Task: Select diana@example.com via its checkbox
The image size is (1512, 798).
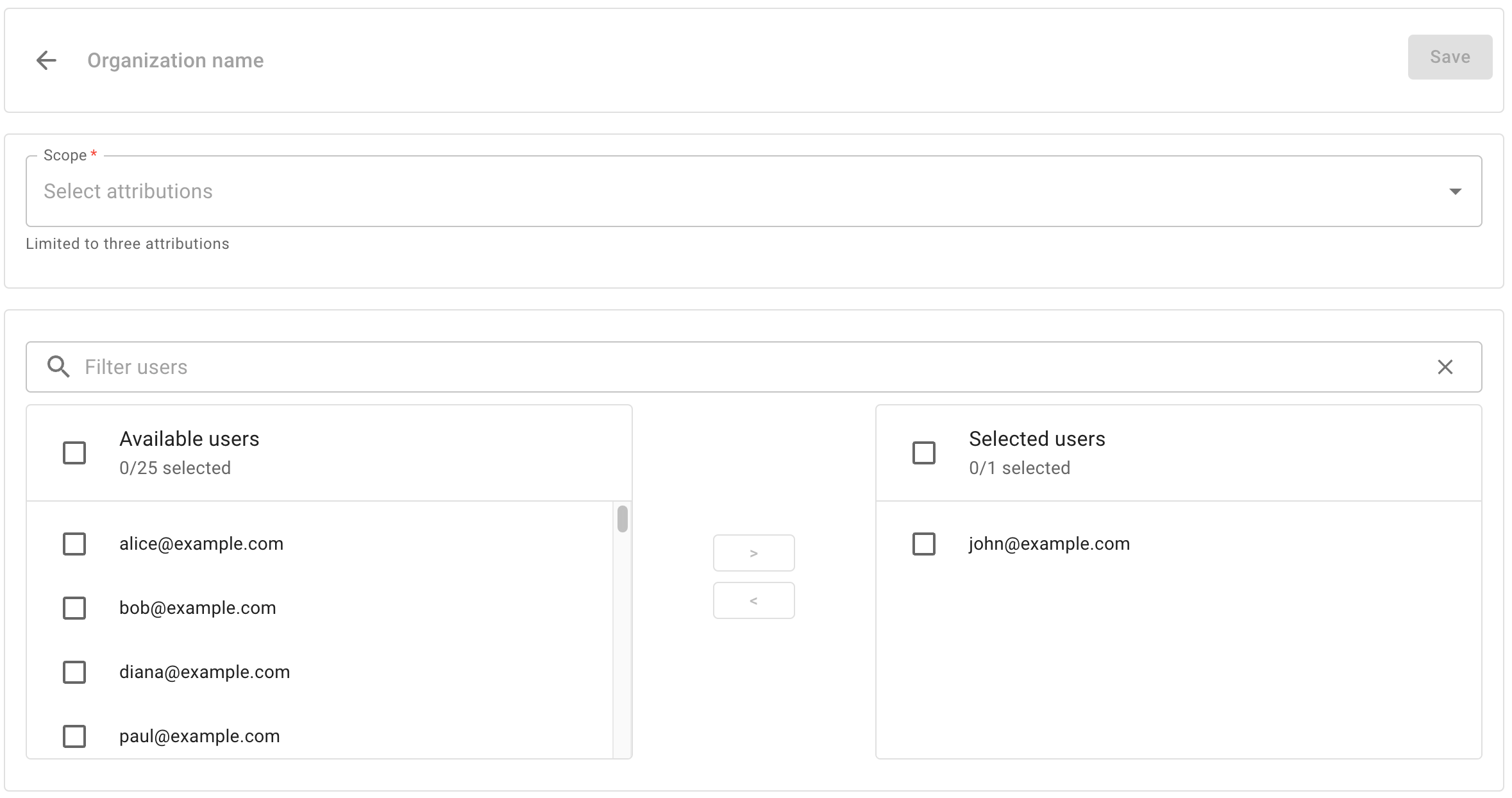Action: pyautogui.click(x=74, y=672)
